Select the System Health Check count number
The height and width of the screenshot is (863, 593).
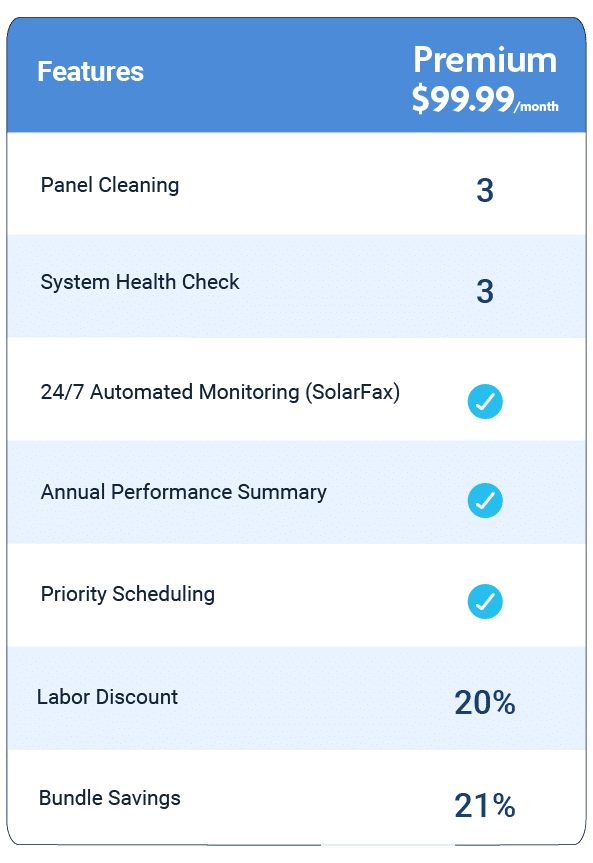(484, 292)
